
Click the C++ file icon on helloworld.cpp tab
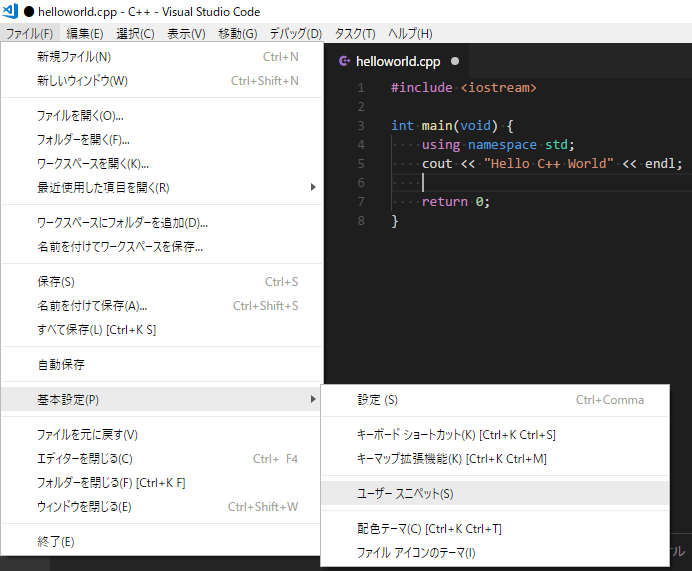[x=345, y=61]
